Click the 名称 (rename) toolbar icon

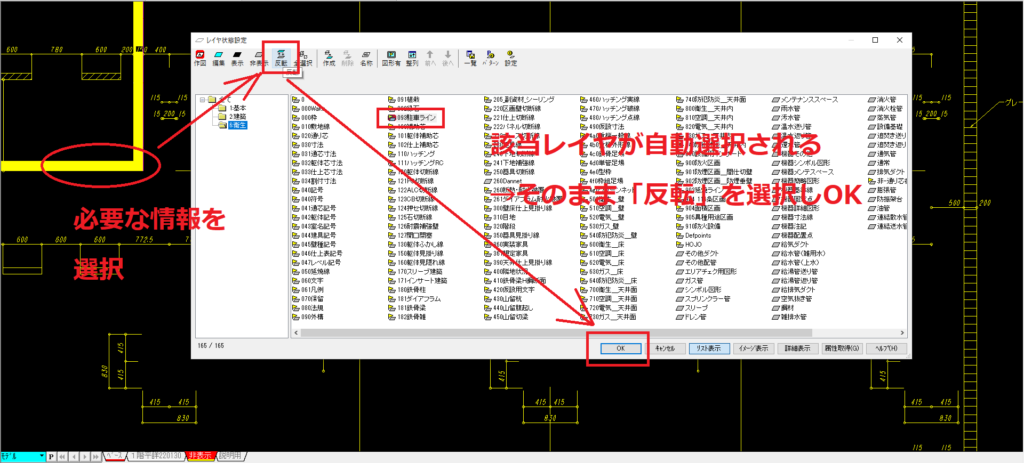click(x=366, y=56)
